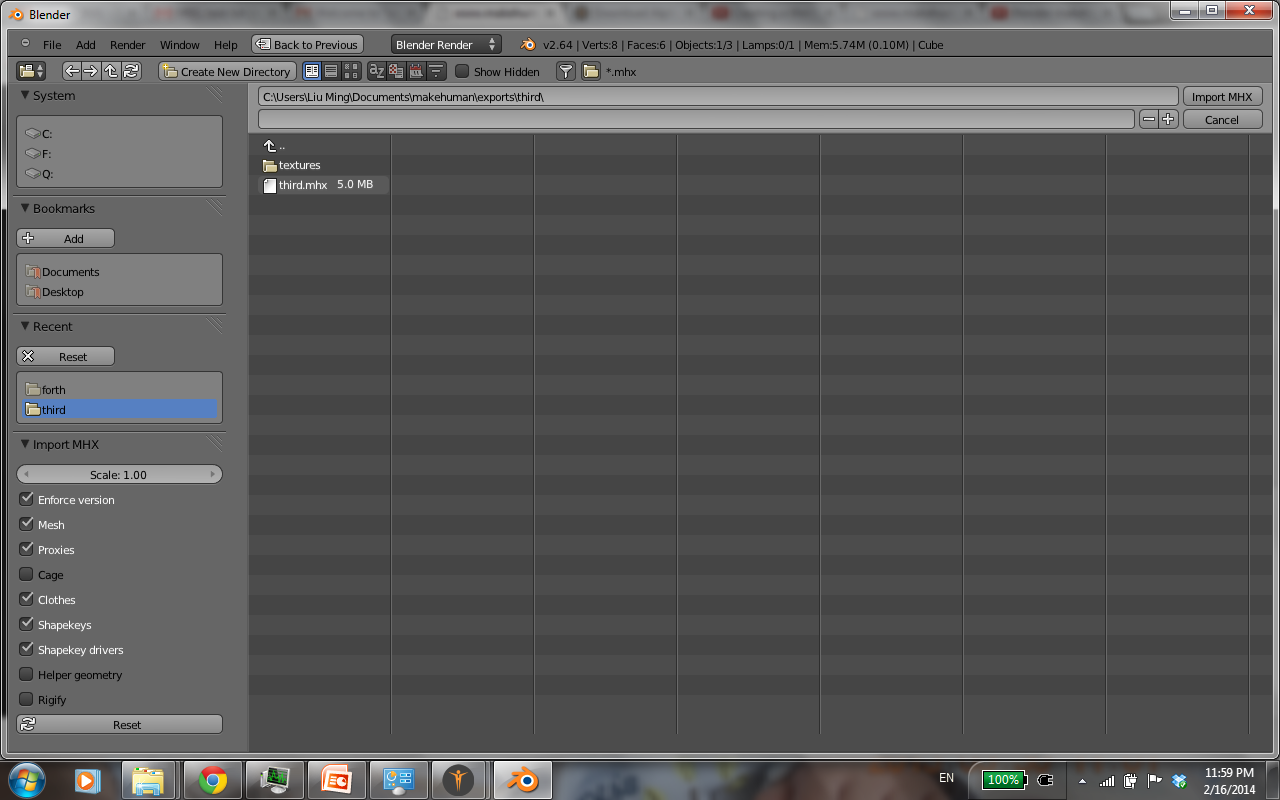
Task: Click Back to Previous button
Action: coord(307,44)
